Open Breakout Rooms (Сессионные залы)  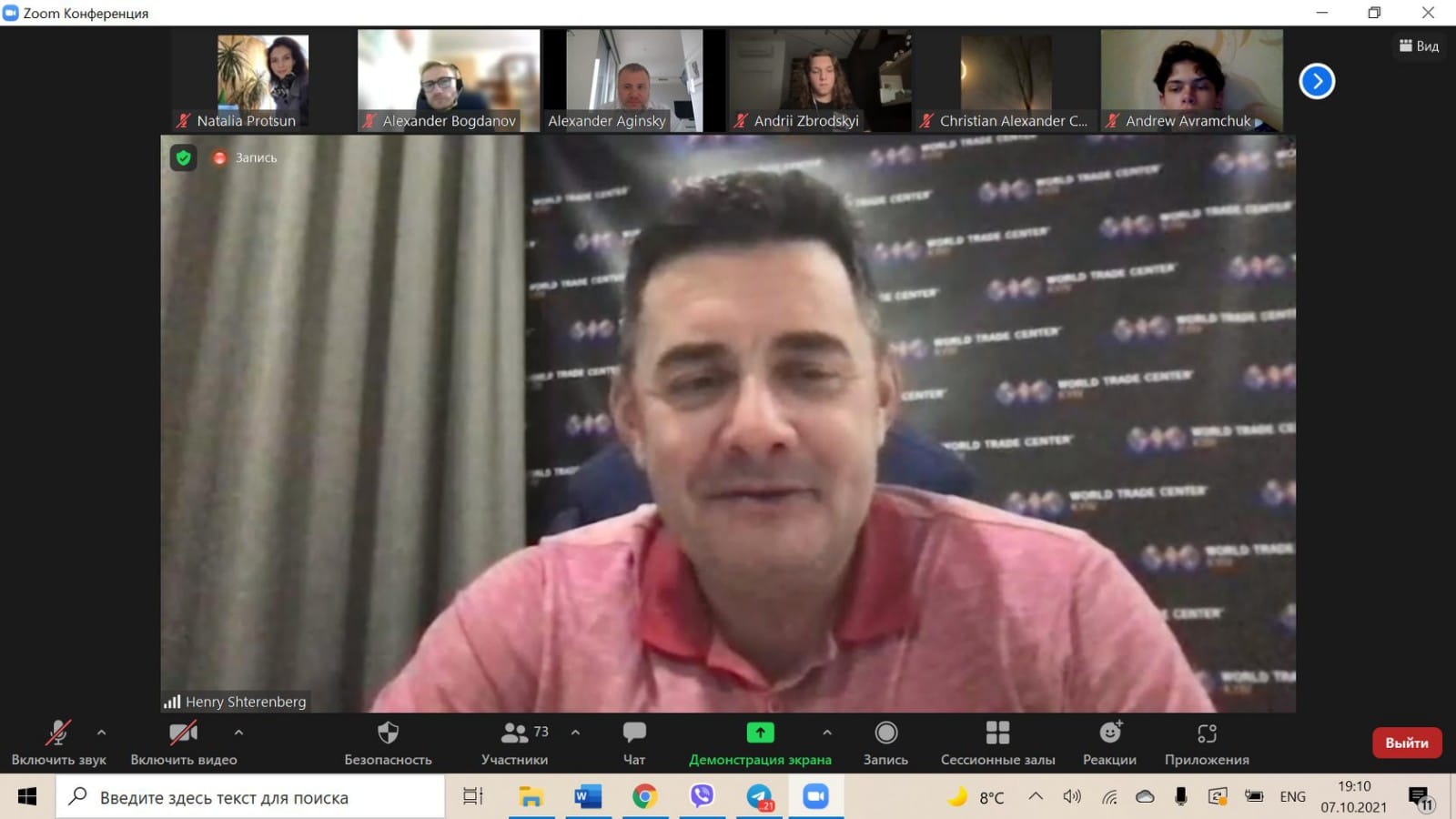coord(997,733)
